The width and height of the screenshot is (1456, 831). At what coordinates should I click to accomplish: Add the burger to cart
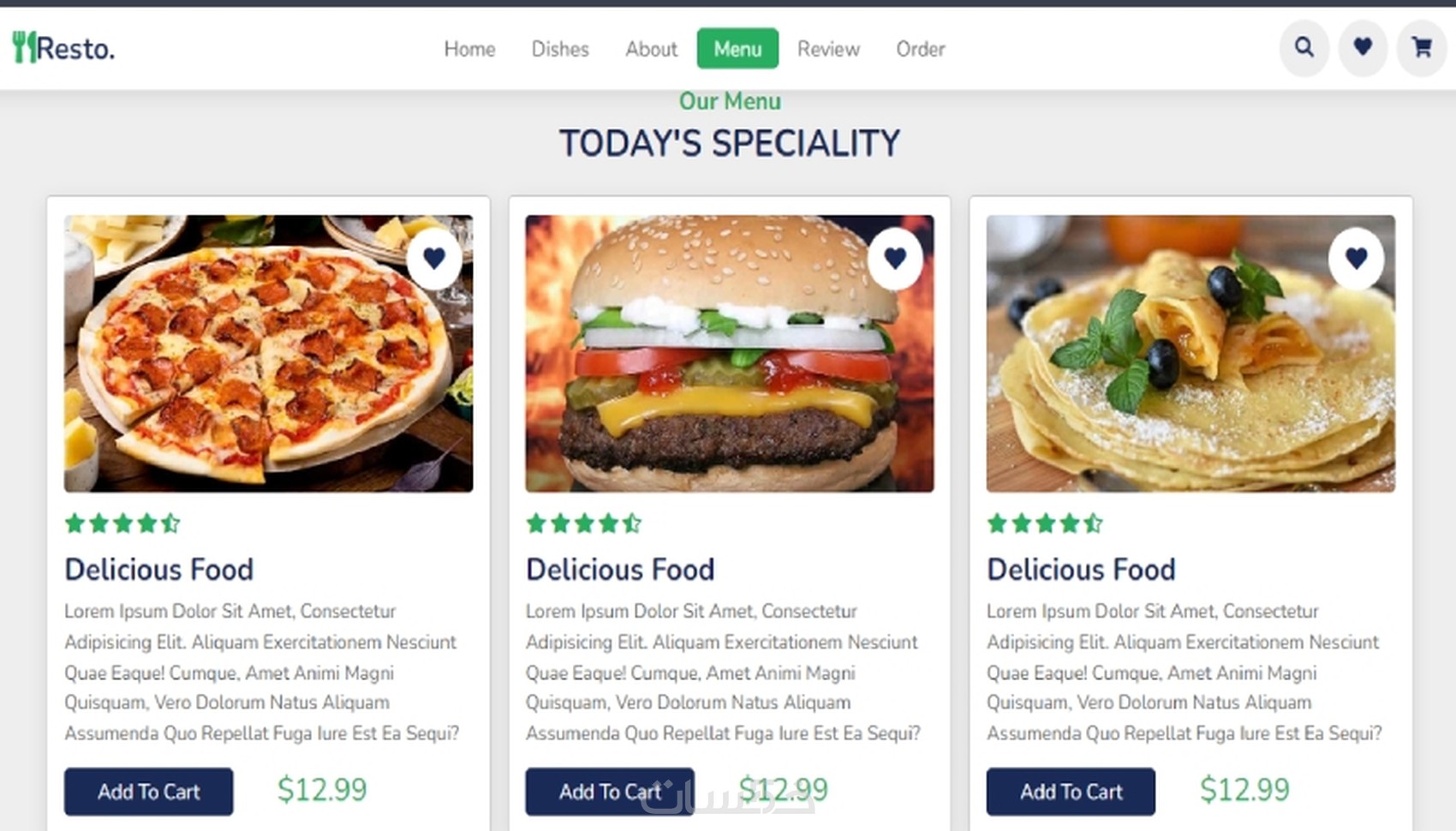click(x=610, y=792)
